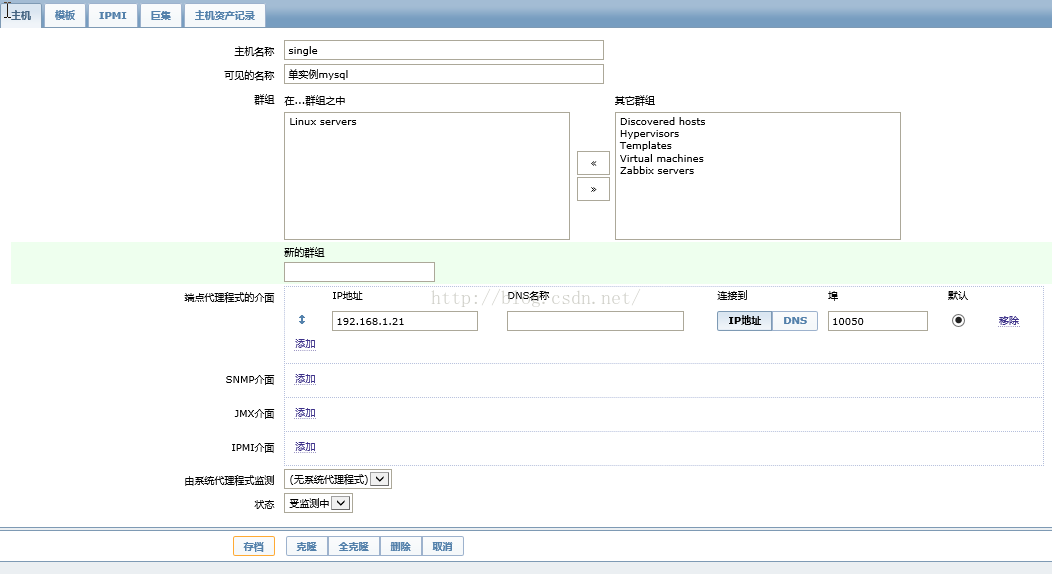The image size is (1052, 574).
Task: Select the 默认 radio button
Action: coord(958,321)
